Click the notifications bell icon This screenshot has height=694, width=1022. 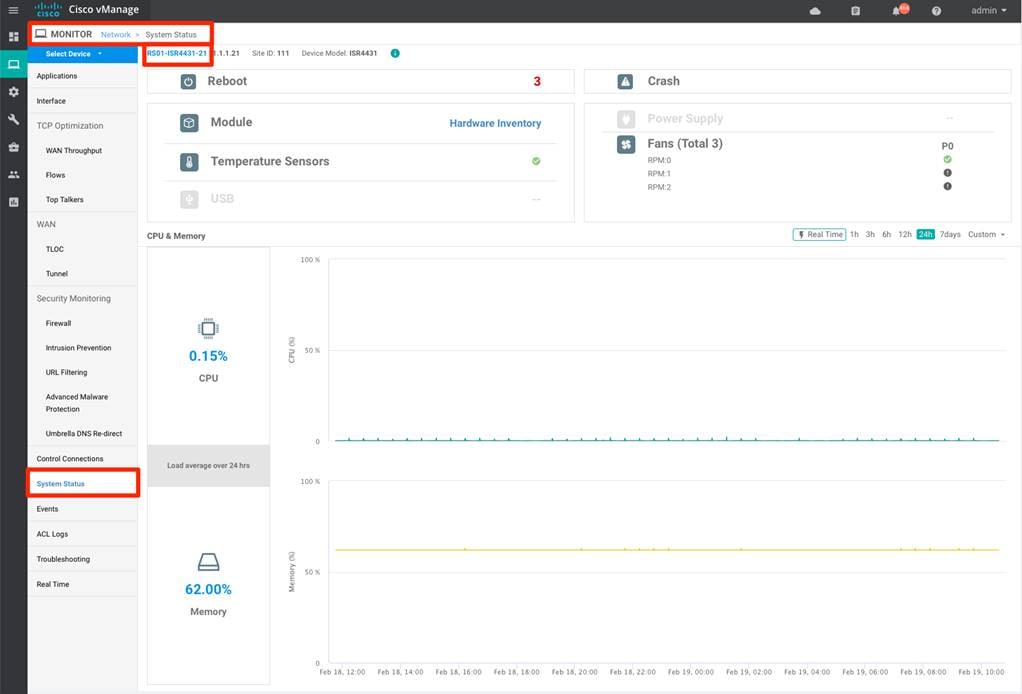(x=897, y=11)
